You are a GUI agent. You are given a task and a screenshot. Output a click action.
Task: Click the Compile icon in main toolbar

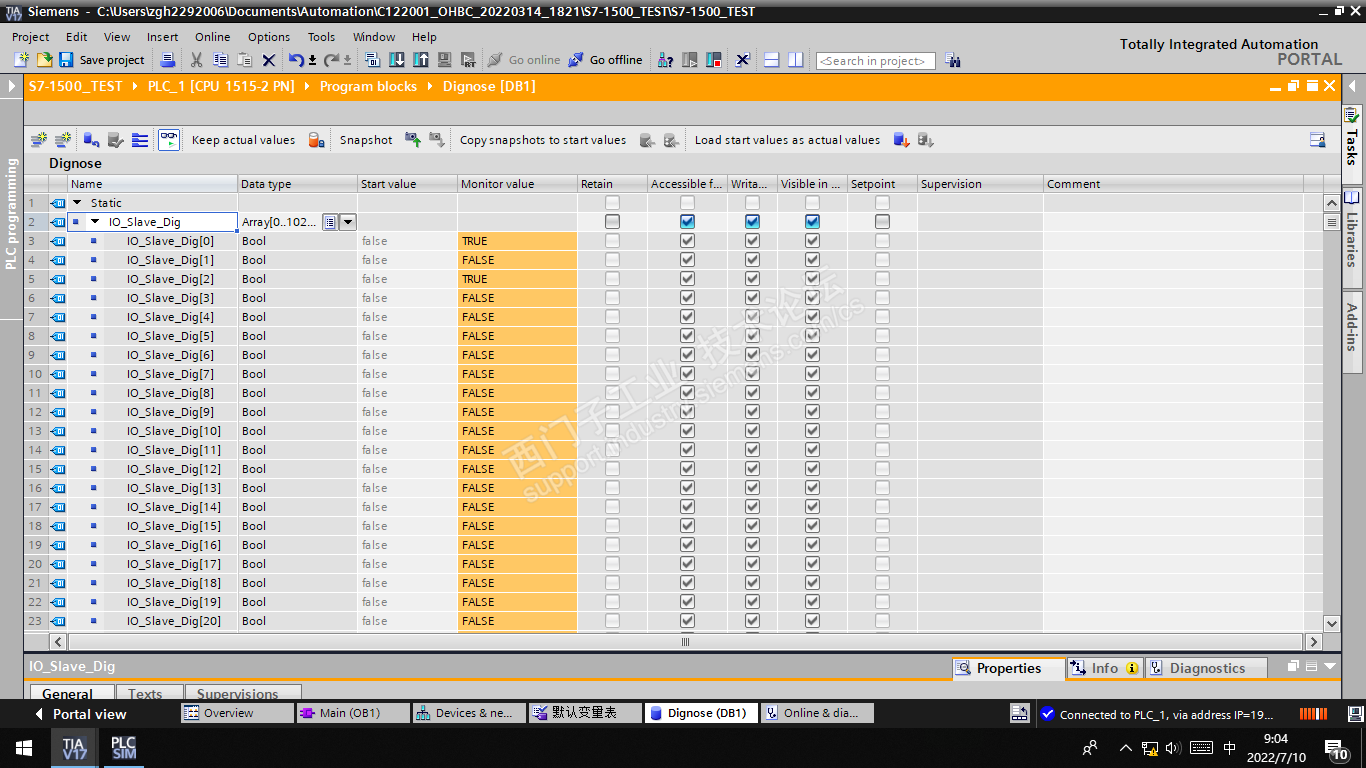coord(372,60)
